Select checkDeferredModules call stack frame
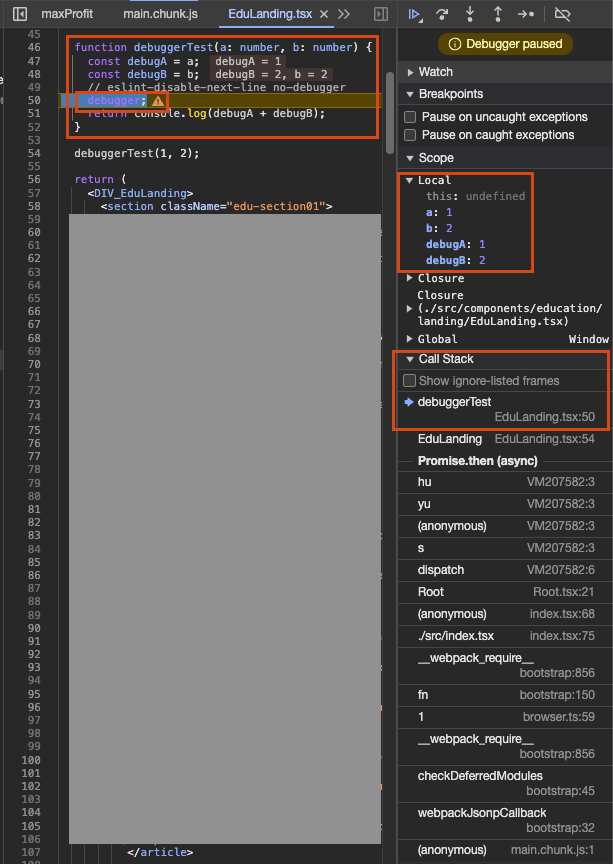 pyautogui.click(x=504, y=783)
